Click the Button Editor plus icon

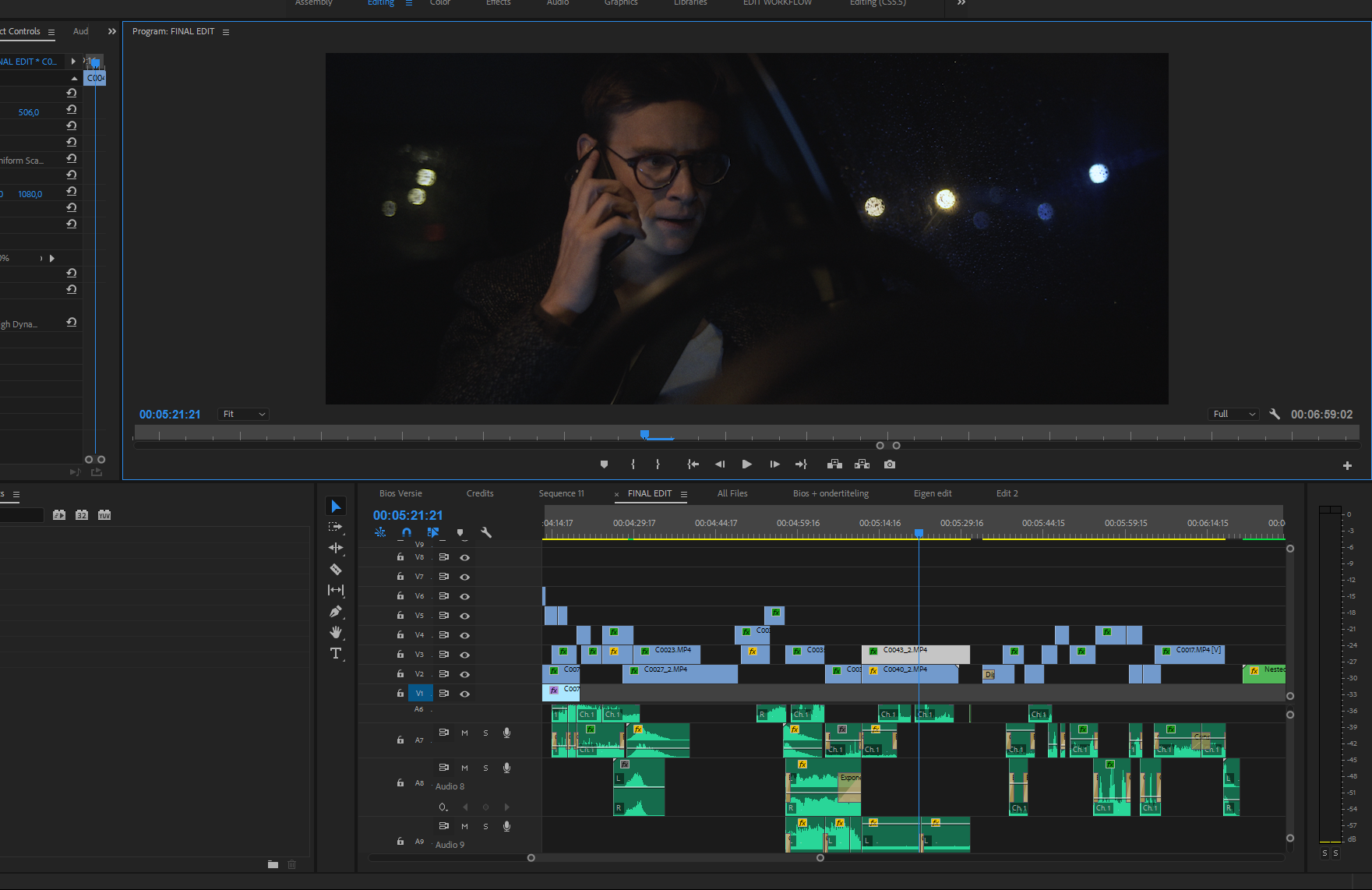coord(1347,465)
